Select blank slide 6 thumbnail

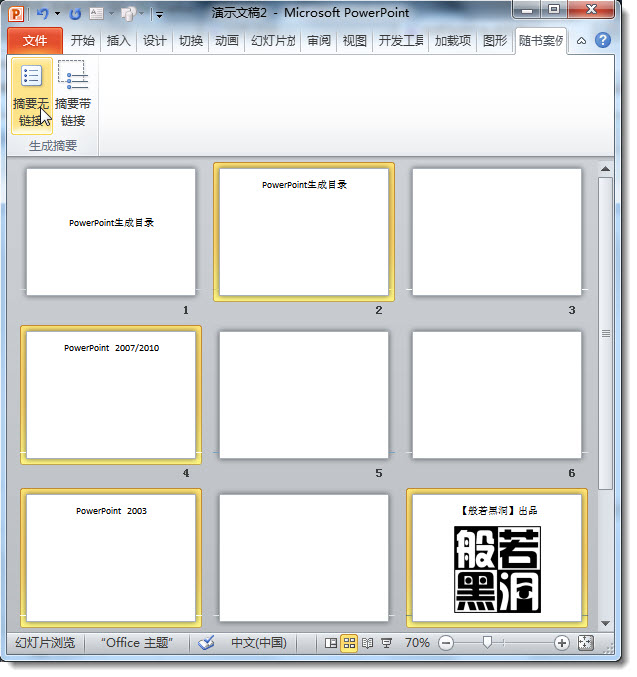pyautogui.click(x=497, y=395)
